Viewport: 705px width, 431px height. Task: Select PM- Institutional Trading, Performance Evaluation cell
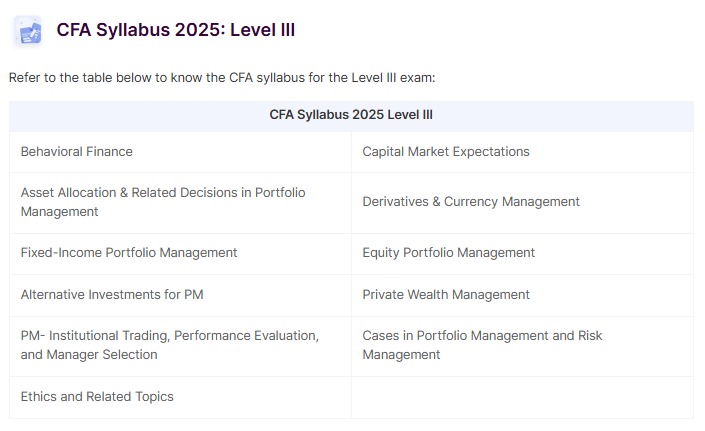click(180, 347)
